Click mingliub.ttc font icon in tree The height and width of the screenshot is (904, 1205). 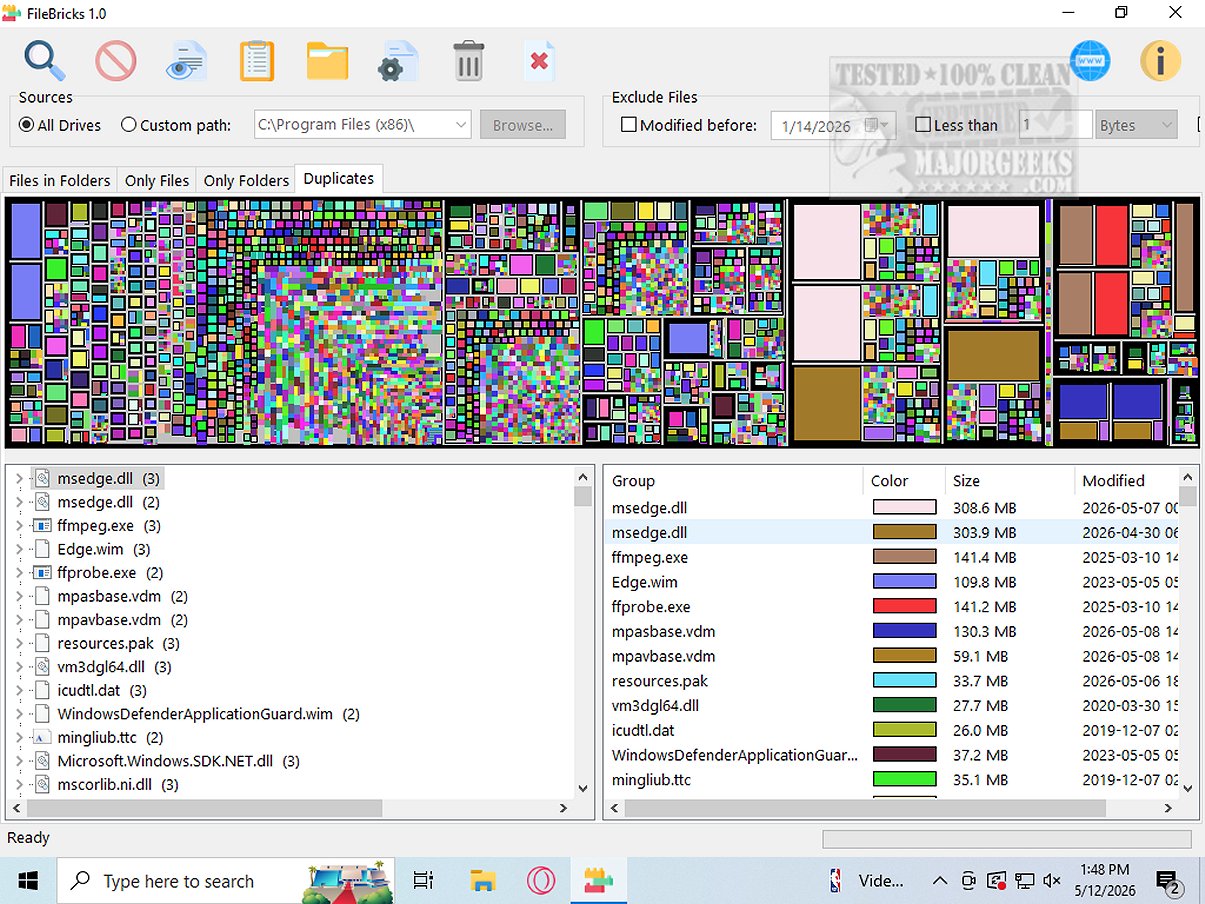click(x=42, y=738)
